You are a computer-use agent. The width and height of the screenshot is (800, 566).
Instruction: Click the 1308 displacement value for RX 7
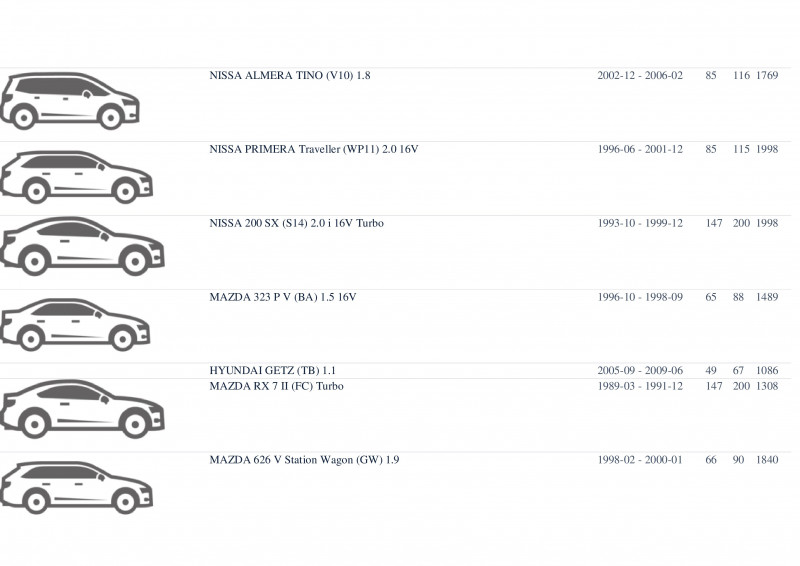click(767, 386)
